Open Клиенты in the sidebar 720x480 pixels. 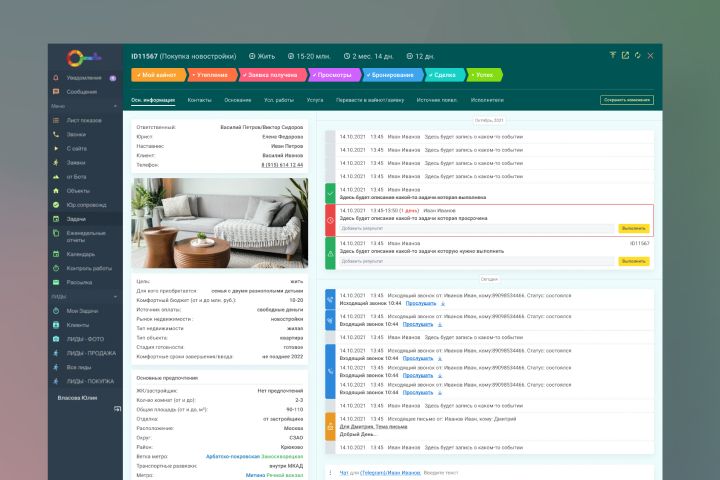[78, 325]
